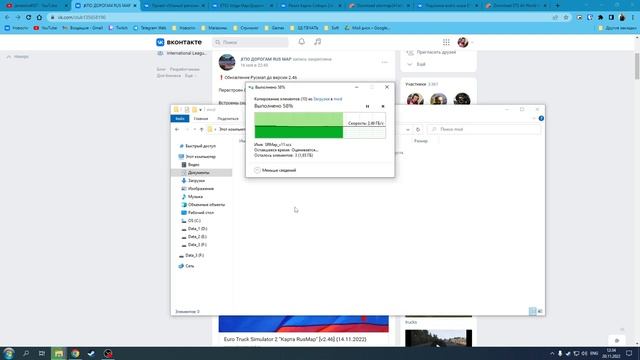Open VK notifications bell

tap(302, 42)
